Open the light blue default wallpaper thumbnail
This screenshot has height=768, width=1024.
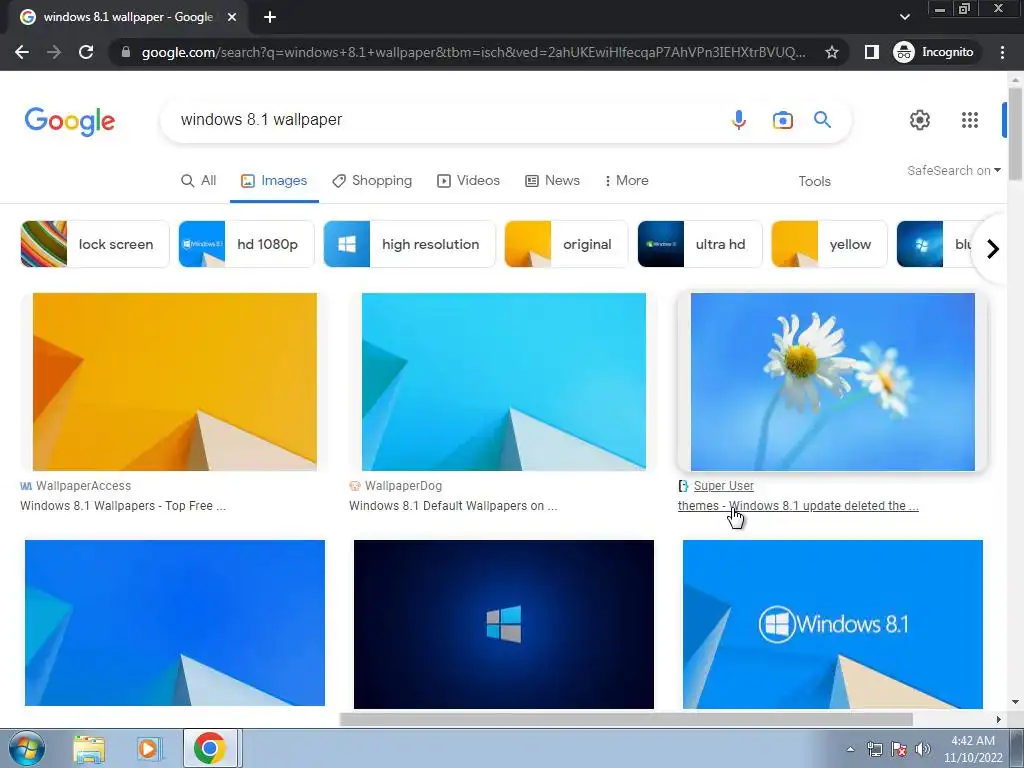(504, 381)
